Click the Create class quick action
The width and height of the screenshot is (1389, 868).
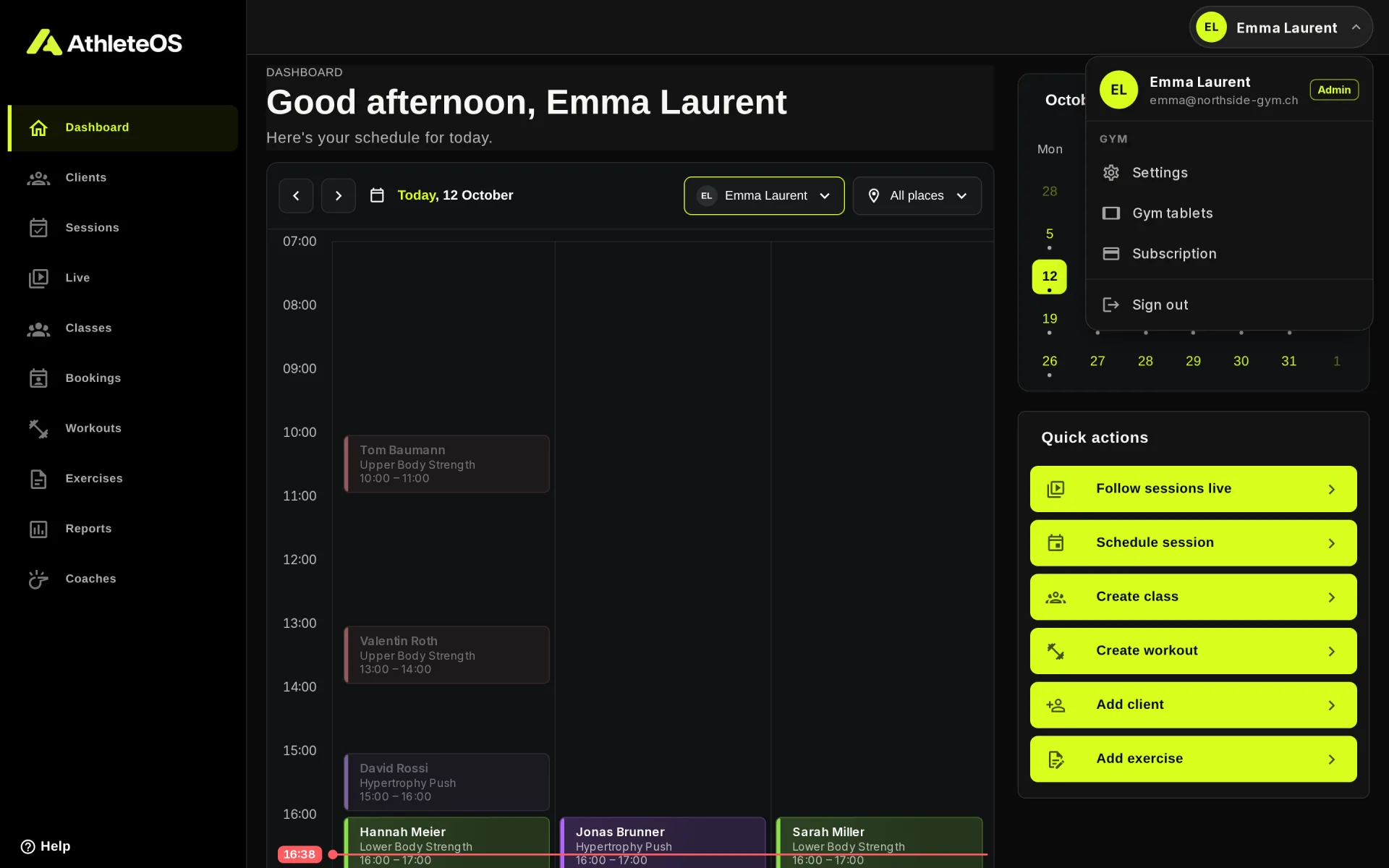[x=1193, y=597]
